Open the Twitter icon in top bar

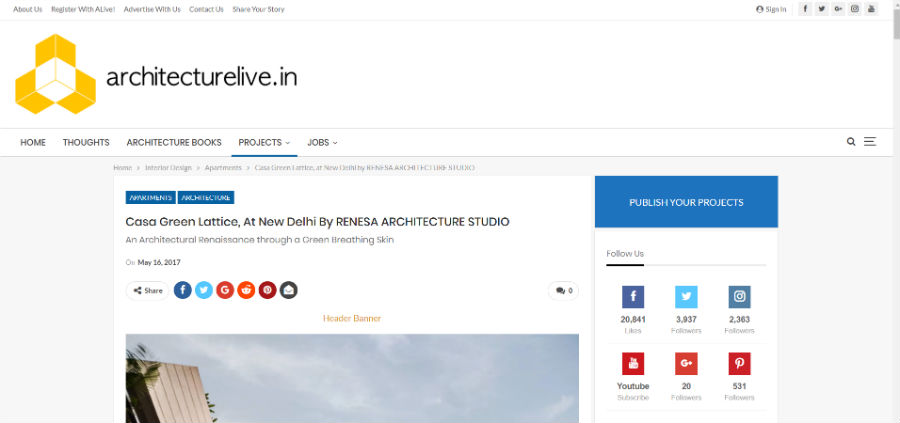(822, 9)
